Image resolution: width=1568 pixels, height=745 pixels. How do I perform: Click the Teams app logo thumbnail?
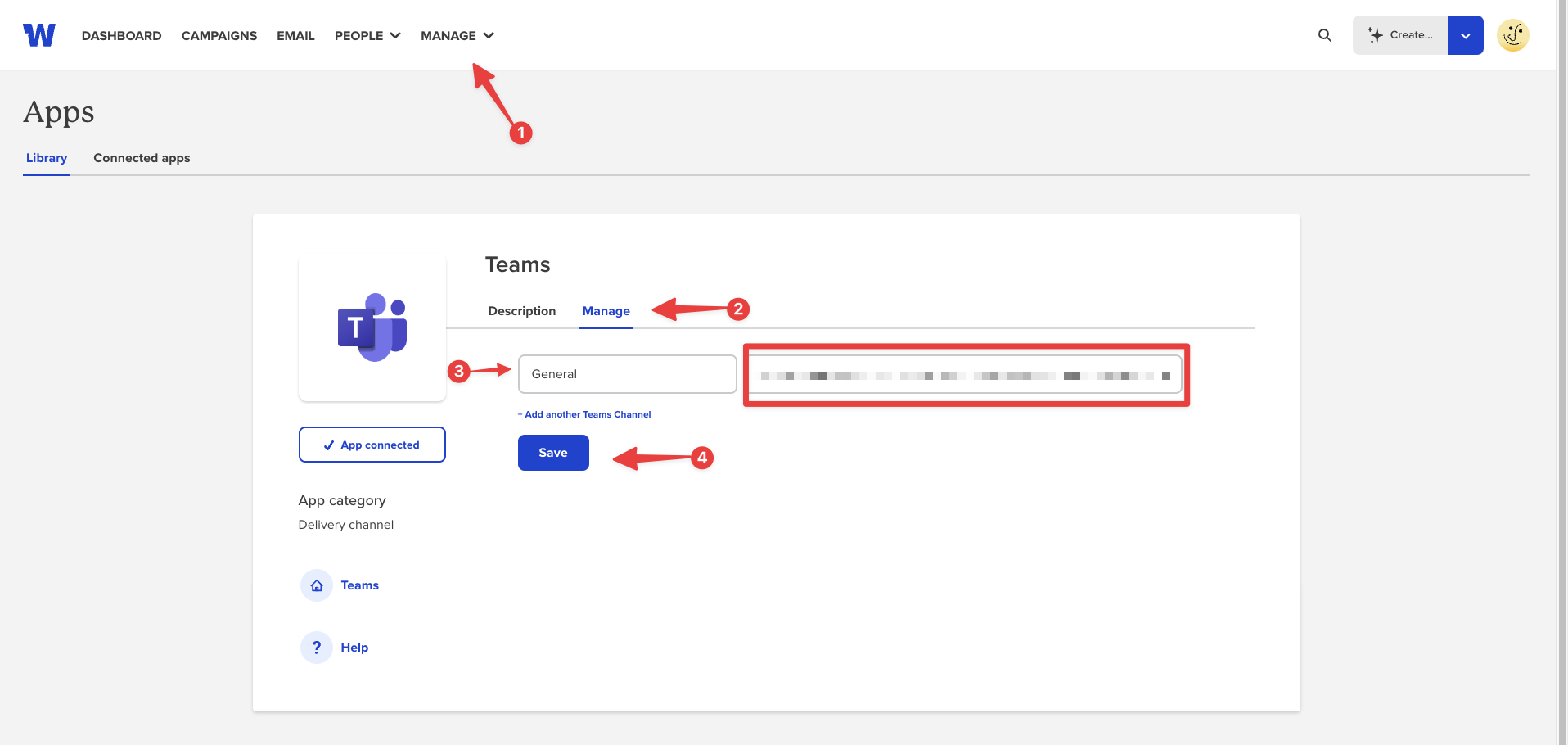[372, 327]
